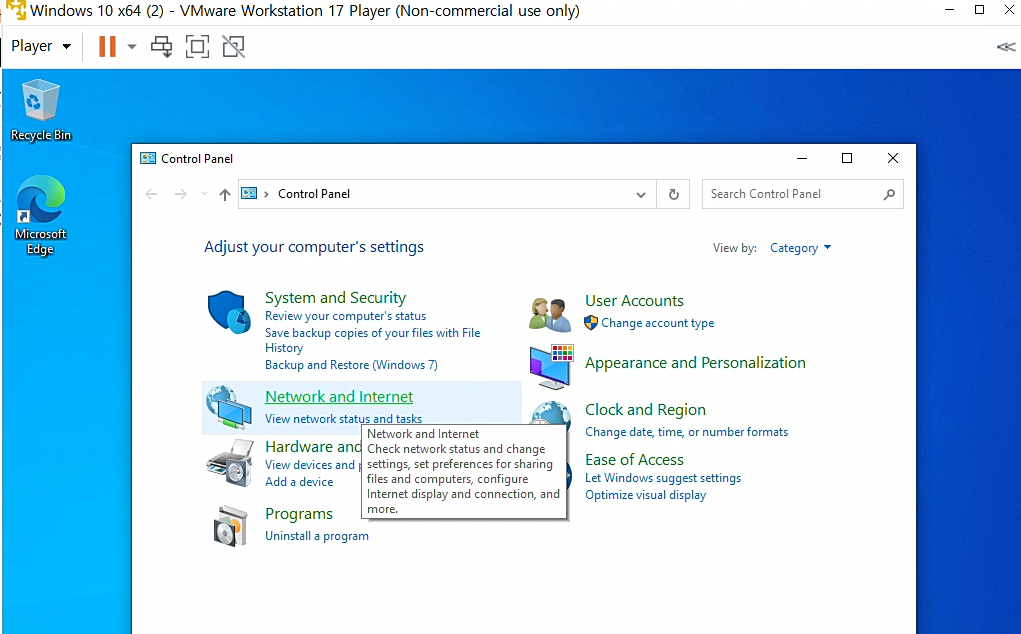This screenshot has width=1021, height=634.
Task: Open Save backup copies with File History
Action: coord(372,340)
